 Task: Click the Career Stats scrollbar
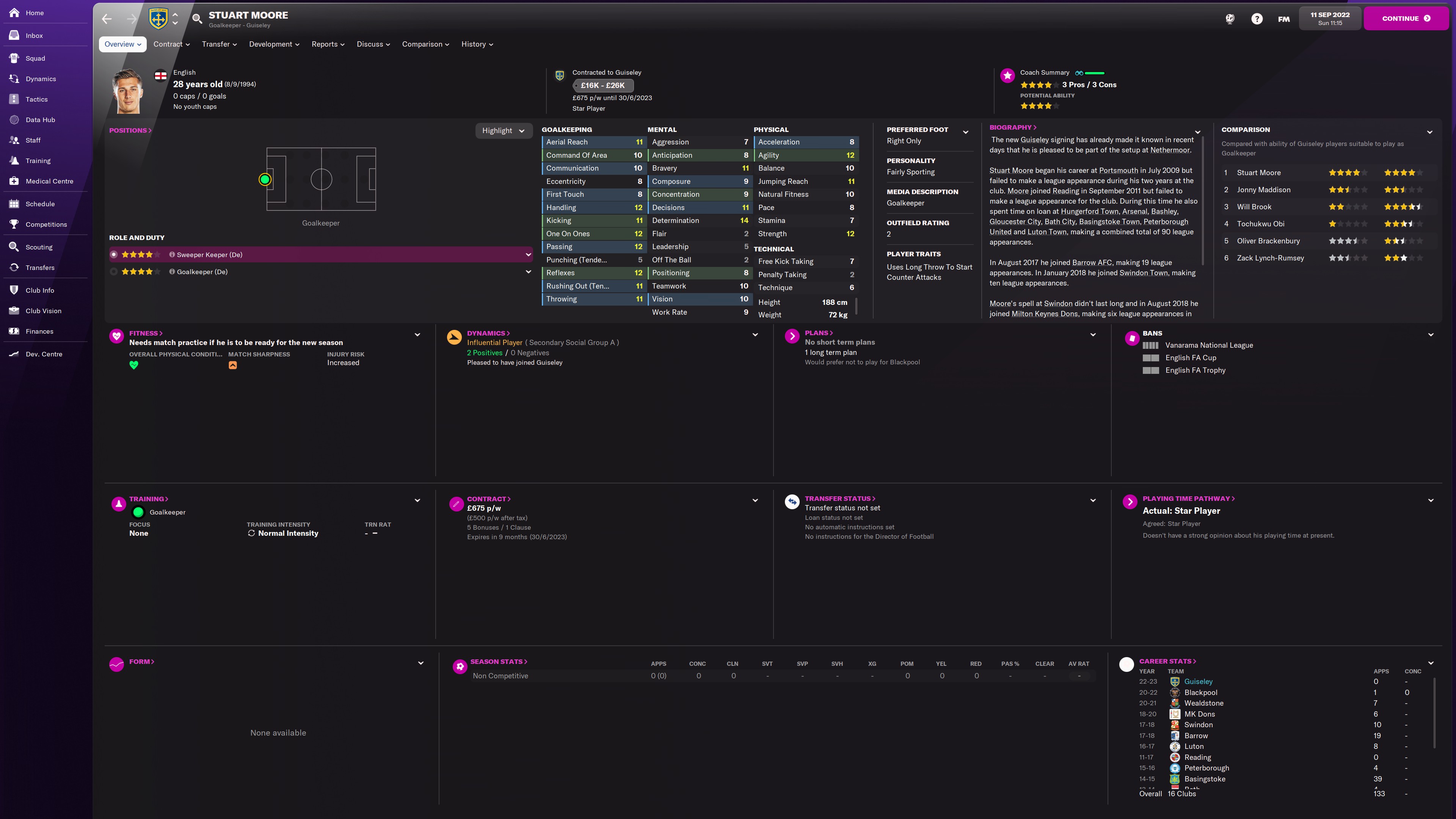click(1434, 712)
